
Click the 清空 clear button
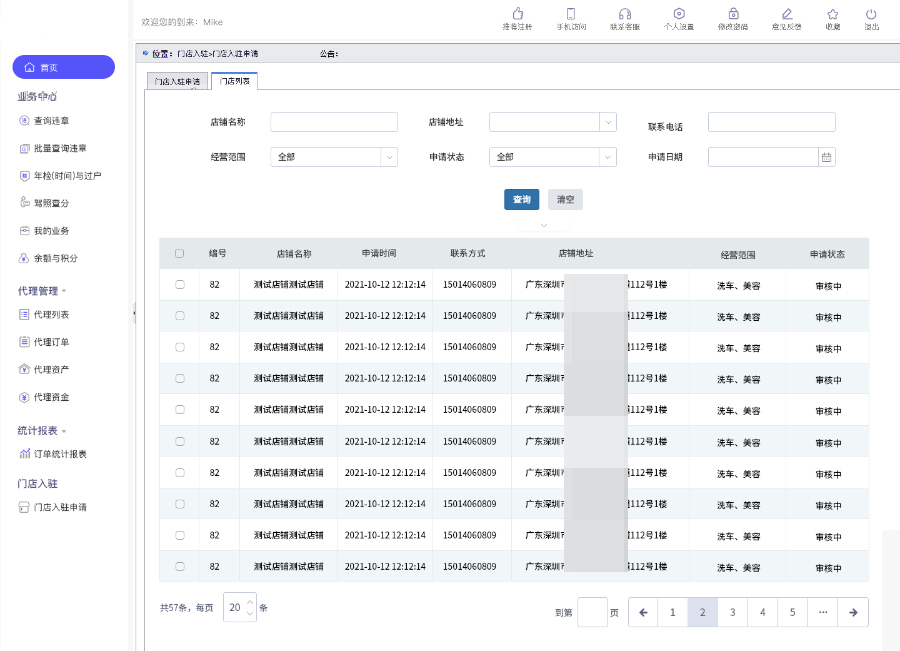tap(565, 199)
